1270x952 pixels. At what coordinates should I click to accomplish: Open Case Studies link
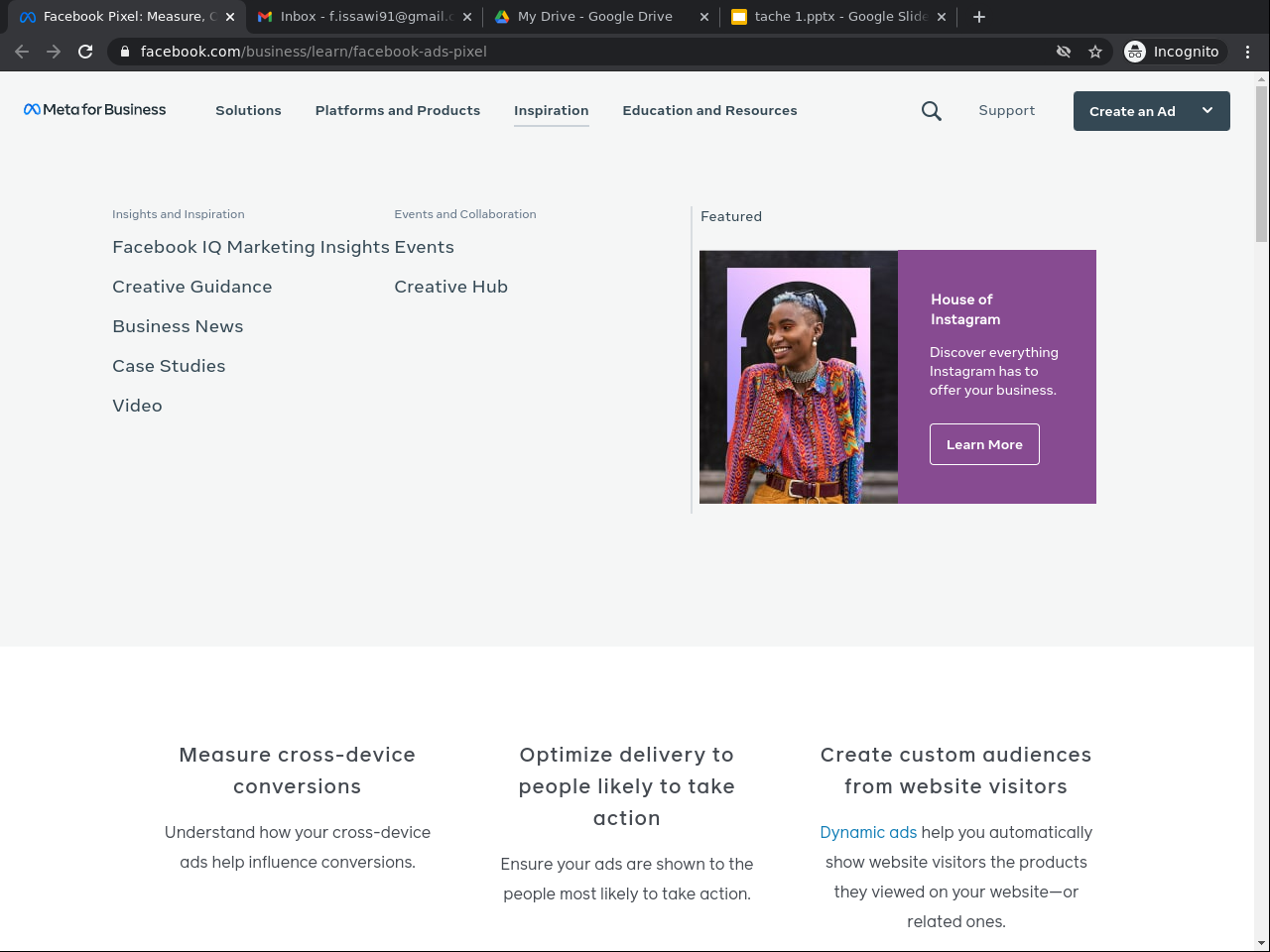click(x=169, y=366)
